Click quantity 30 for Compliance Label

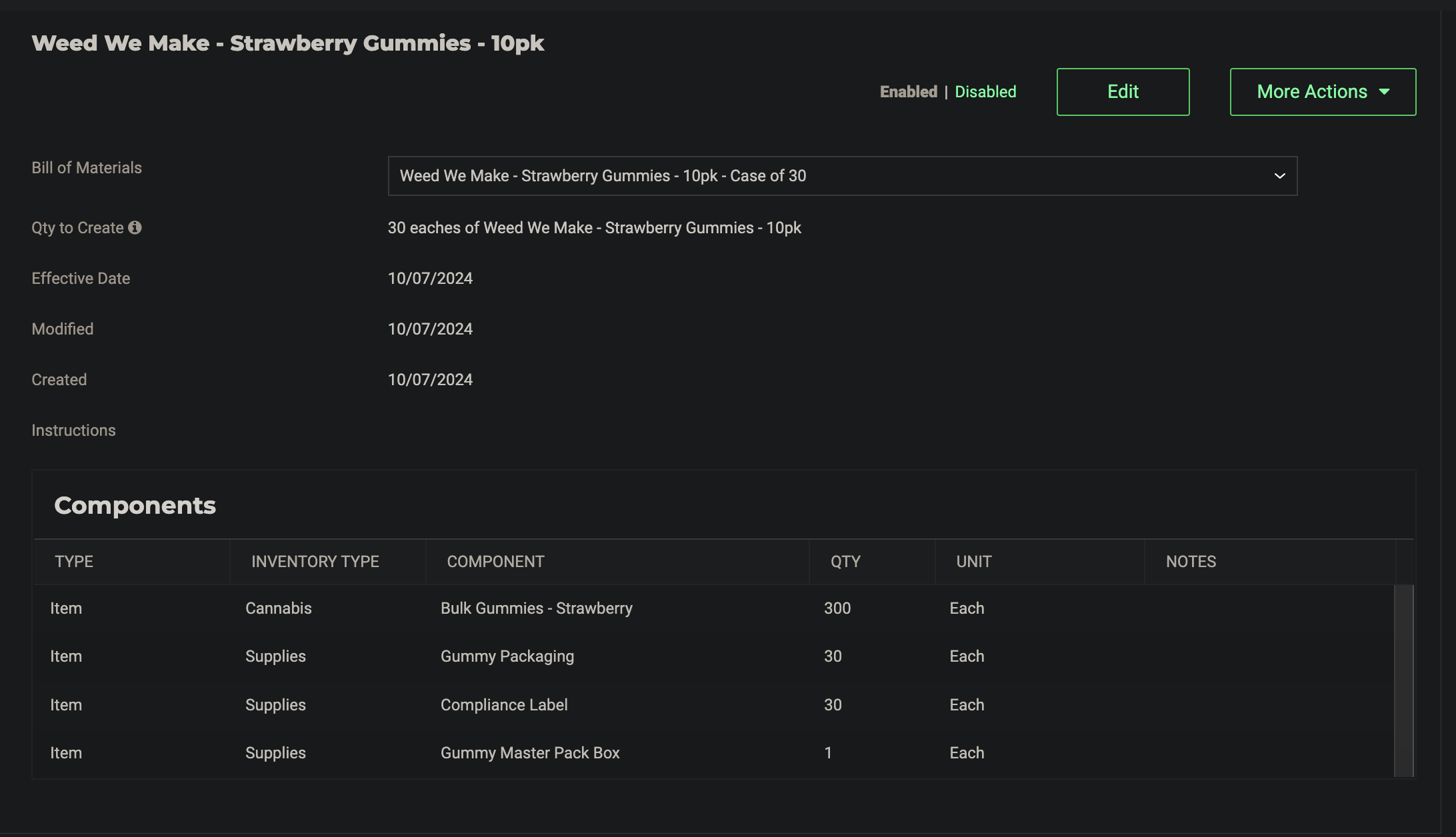pyautogui.click(x=833, y=705)
